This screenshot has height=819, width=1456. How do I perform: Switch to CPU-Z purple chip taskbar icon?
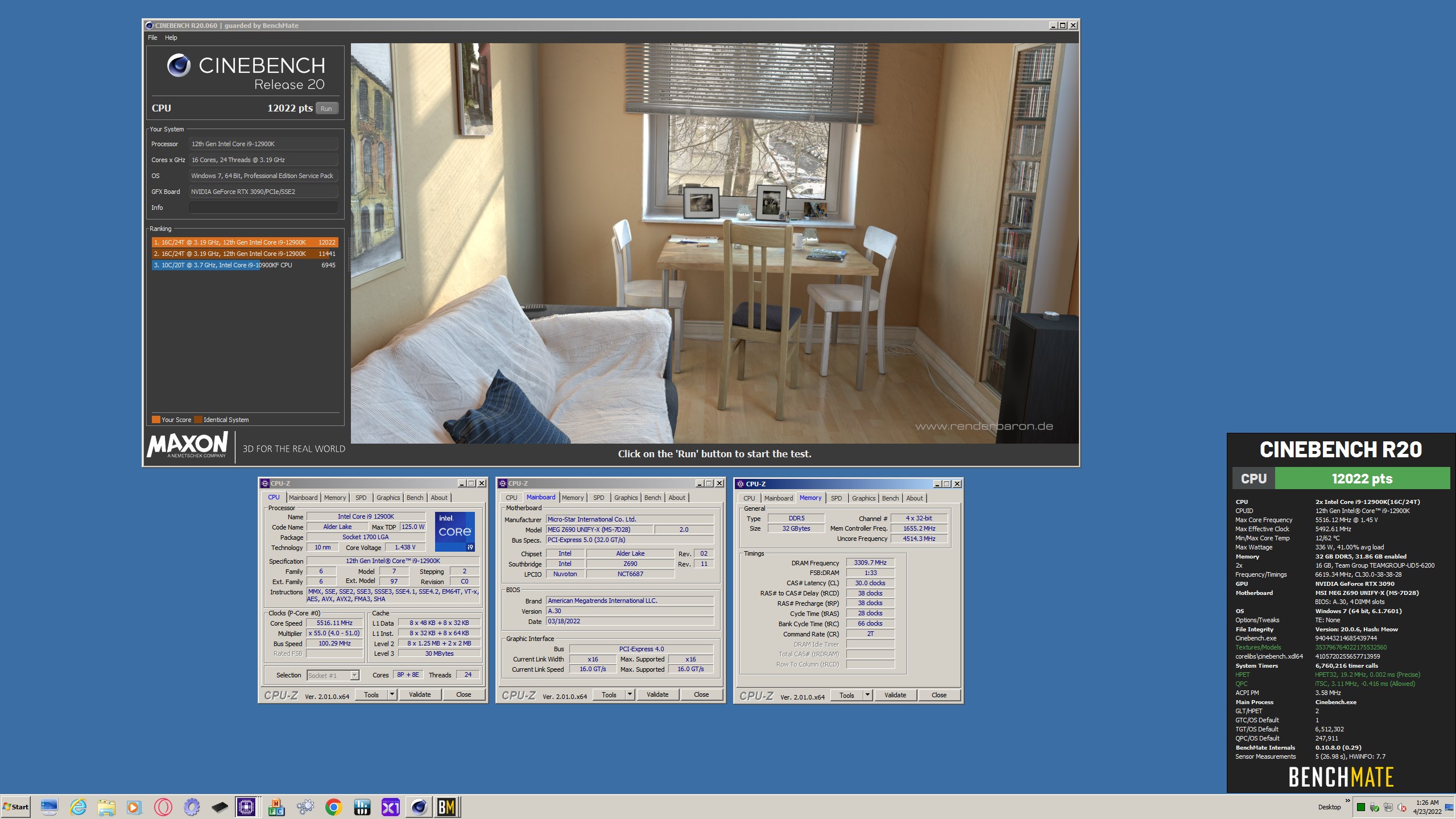click(247, 806)
